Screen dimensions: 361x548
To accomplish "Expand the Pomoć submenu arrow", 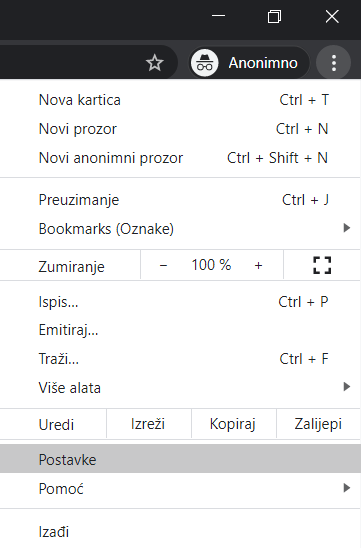I will tap(347, 488).
